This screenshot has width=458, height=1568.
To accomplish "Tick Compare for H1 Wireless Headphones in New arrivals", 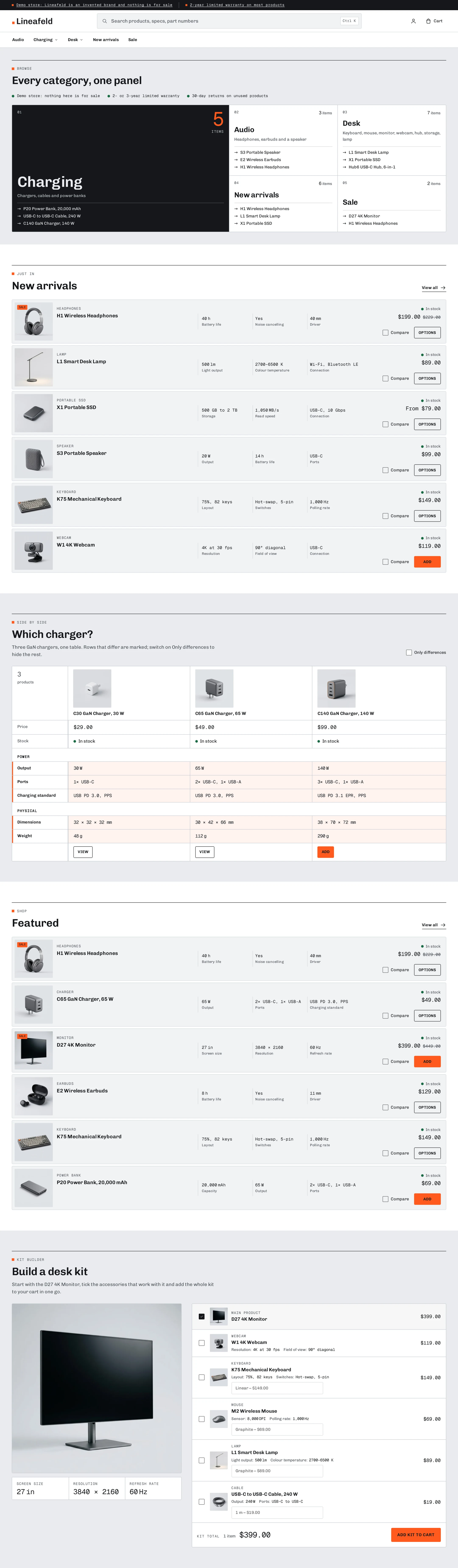I will [385, 333].
